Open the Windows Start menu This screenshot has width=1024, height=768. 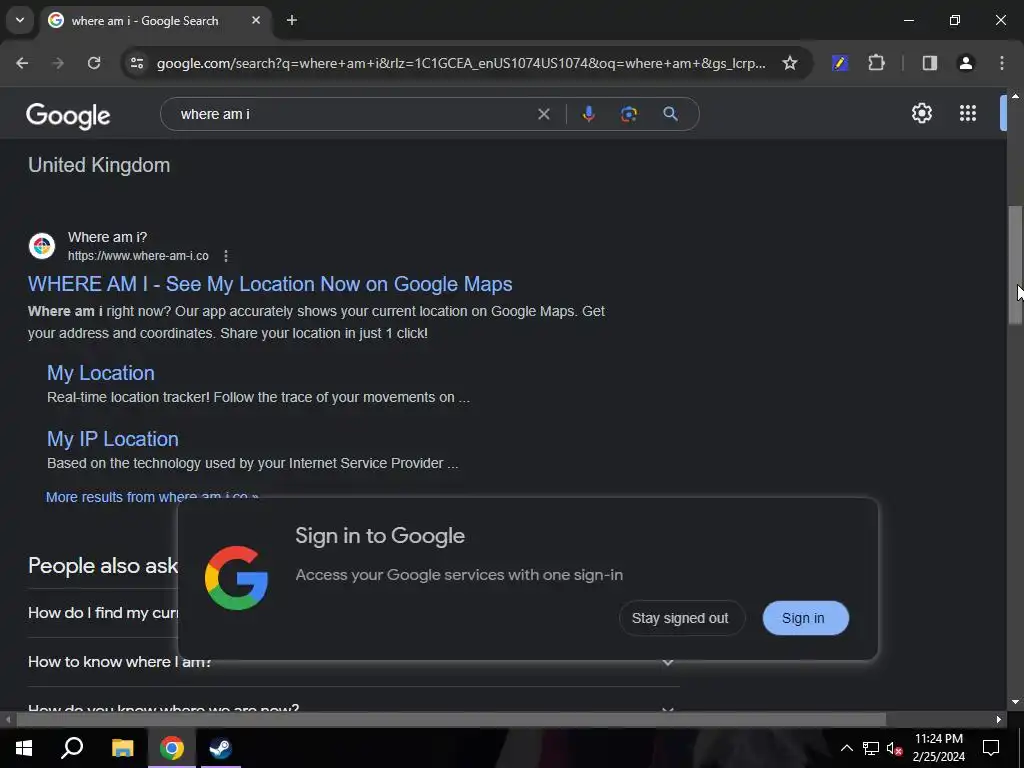(24, 748)
